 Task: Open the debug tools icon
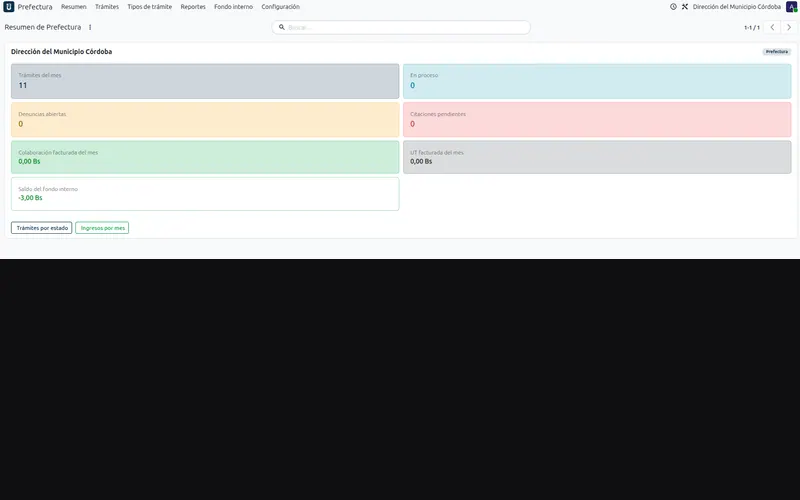tap(685, 7)
